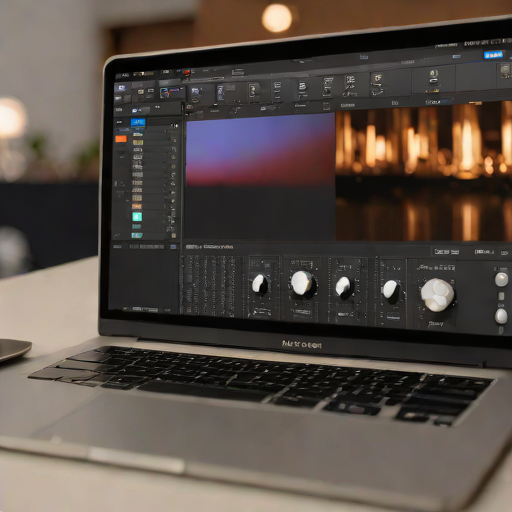Click the outlined button above the mixer at right
The width and height of the screenshot is (512, 512).
(x=446, y=251)
